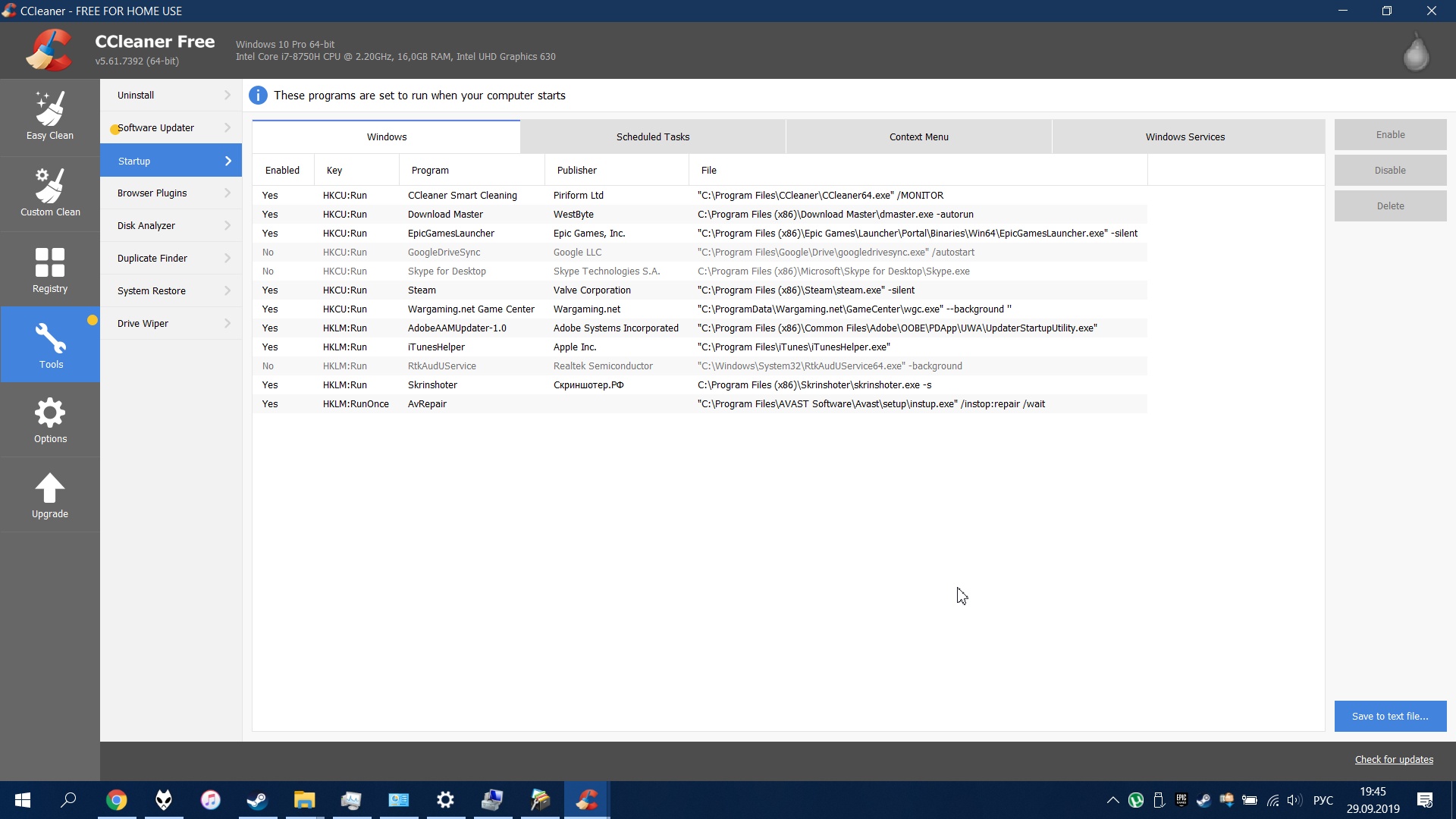Expand the Uninstall menu chevron
The height and width of the screenshot is (819, 1456).
click(x=227, y=96)
